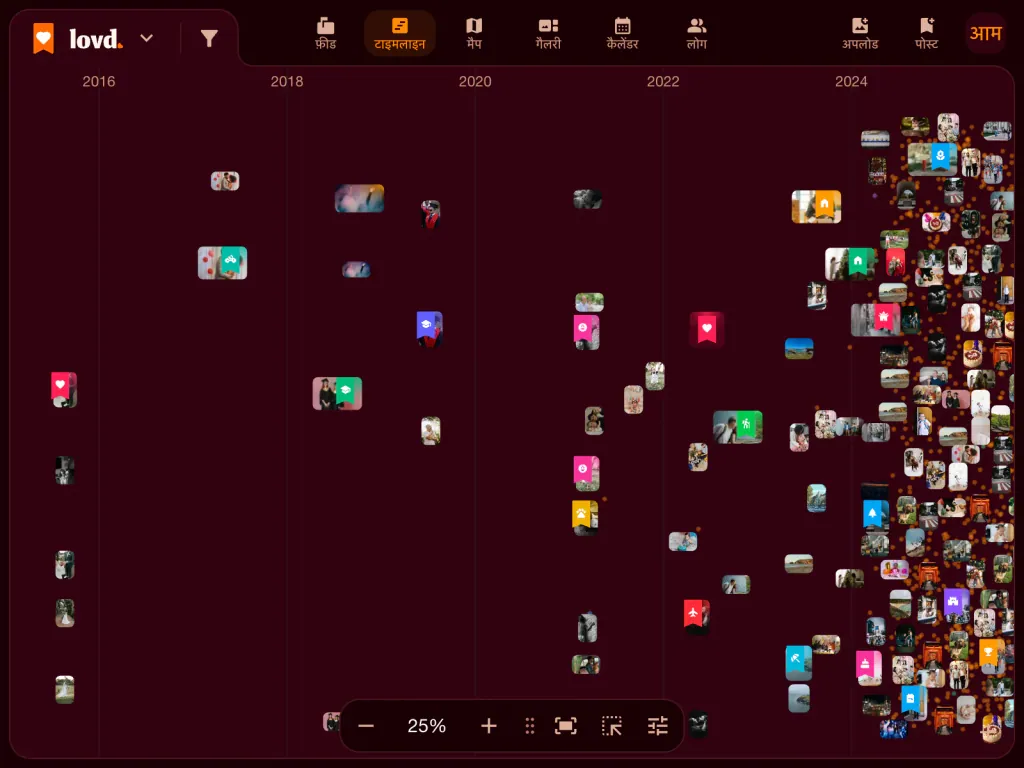Click the अपलोड button
This screenshot has height=768, width=1024.
(860, 34)
